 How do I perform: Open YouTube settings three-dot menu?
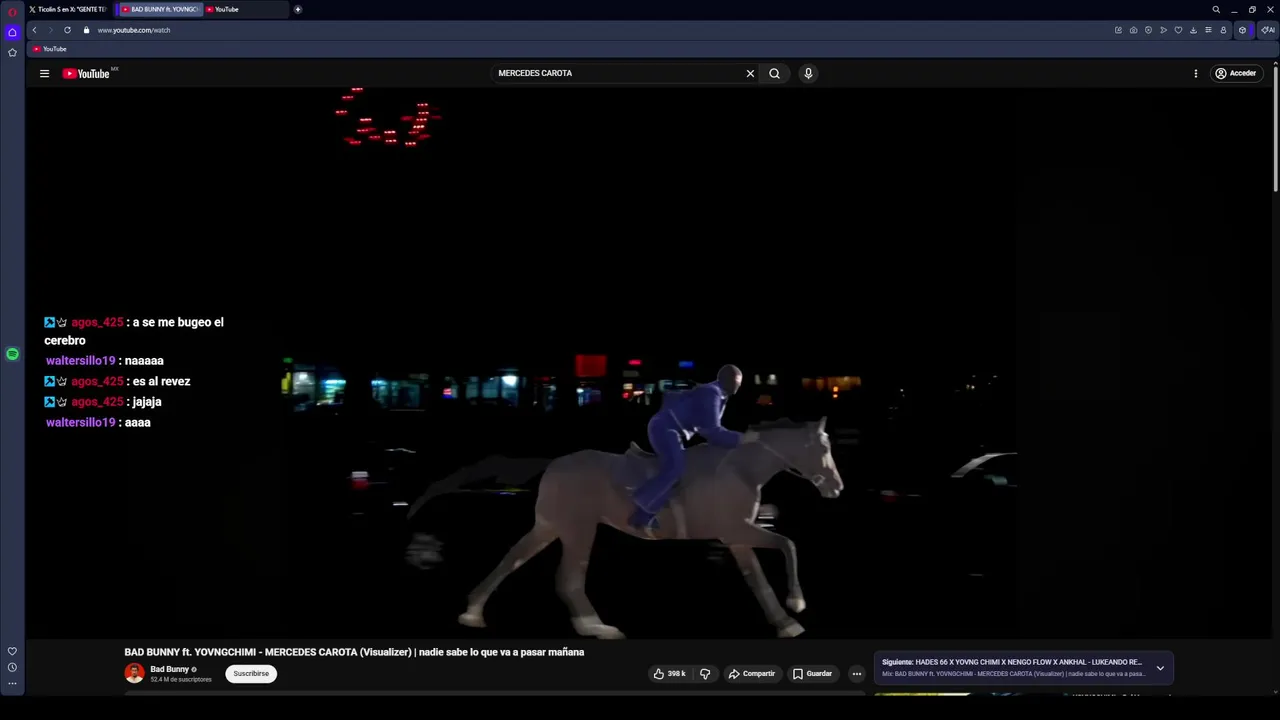1195,73
